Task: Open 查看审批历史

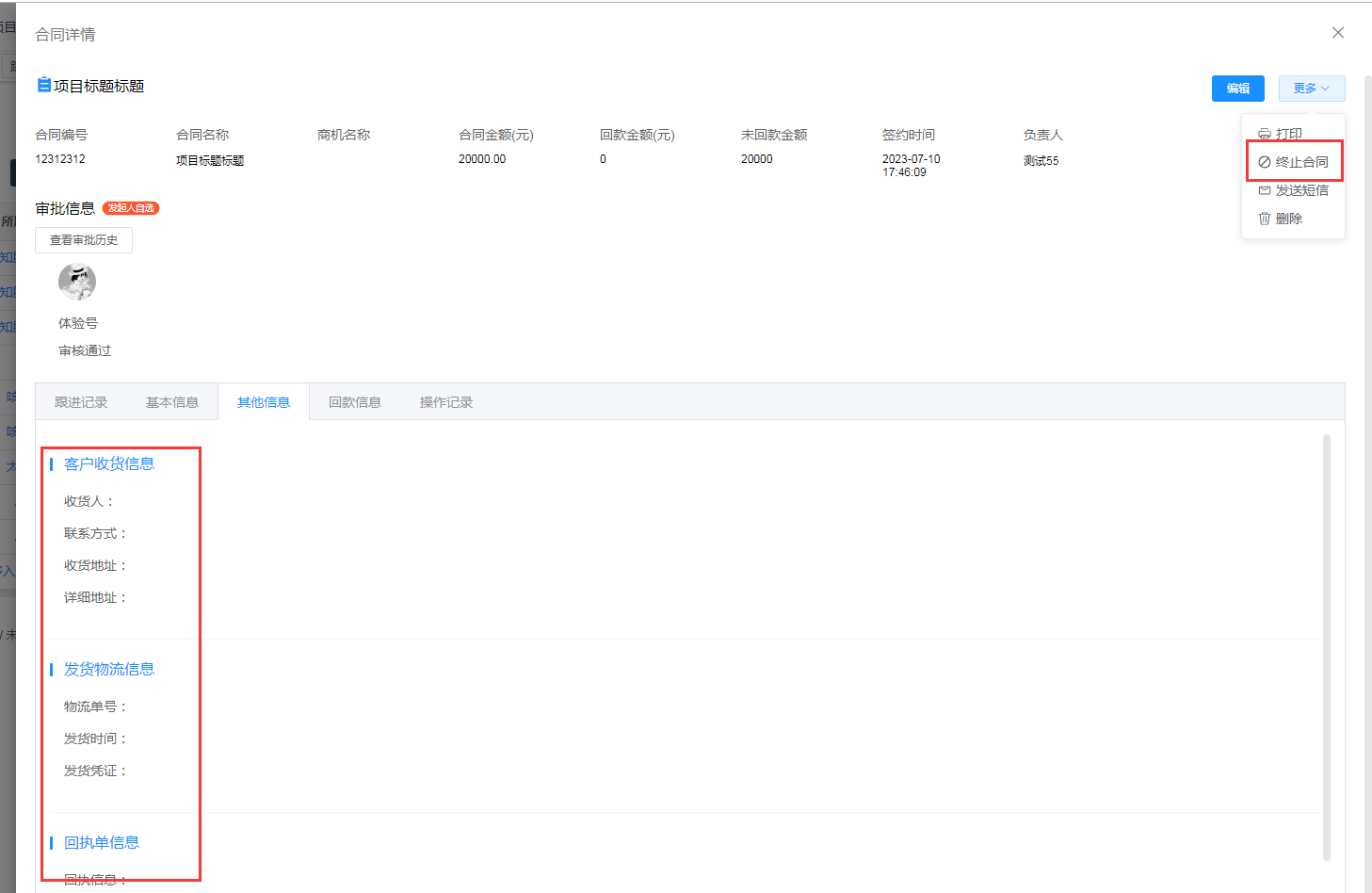Action: (x=84, y=240)
